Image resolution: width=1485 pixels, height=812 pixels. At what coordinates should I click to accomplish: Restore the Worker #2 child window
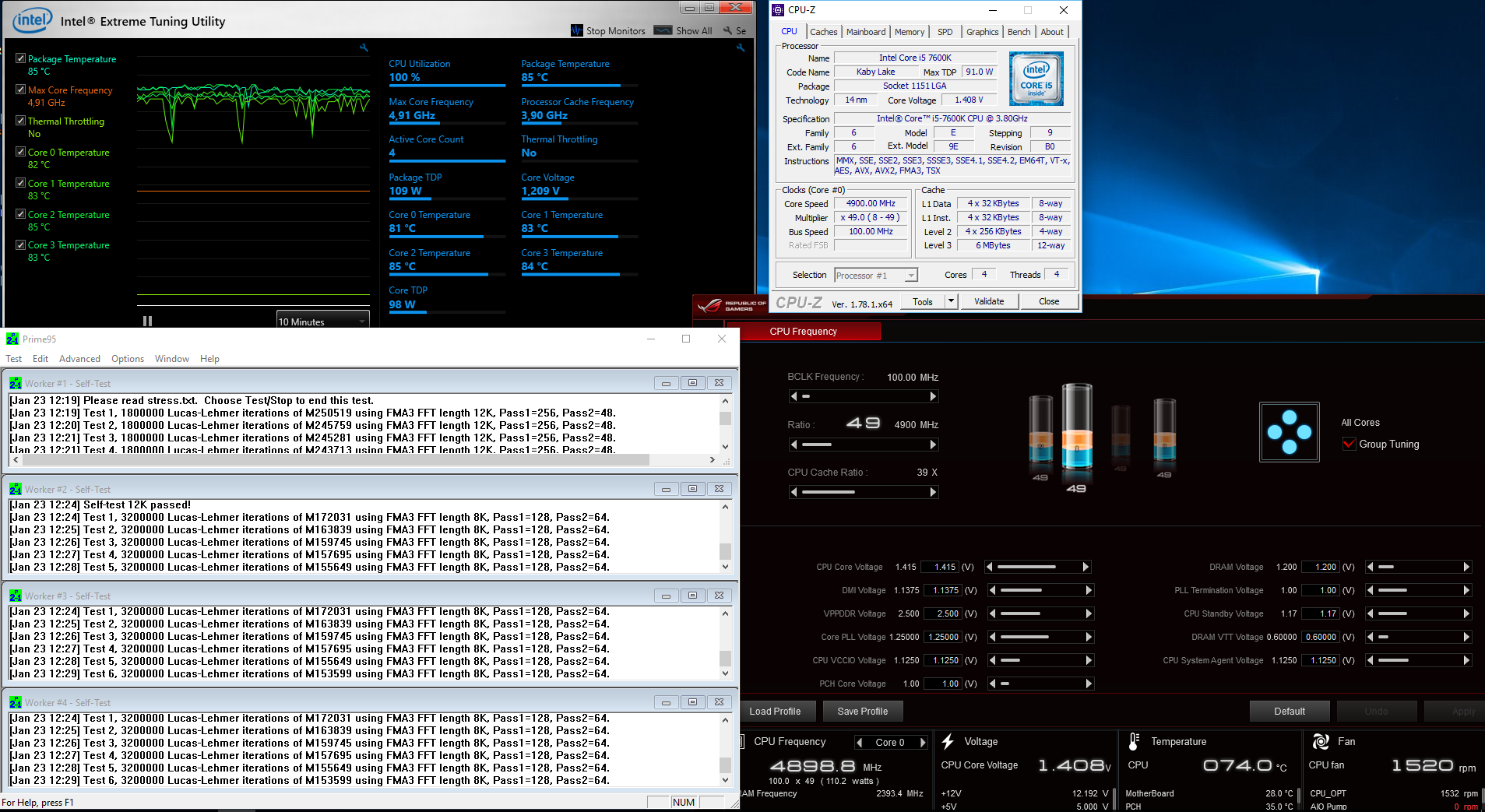(x=692, y=489)
